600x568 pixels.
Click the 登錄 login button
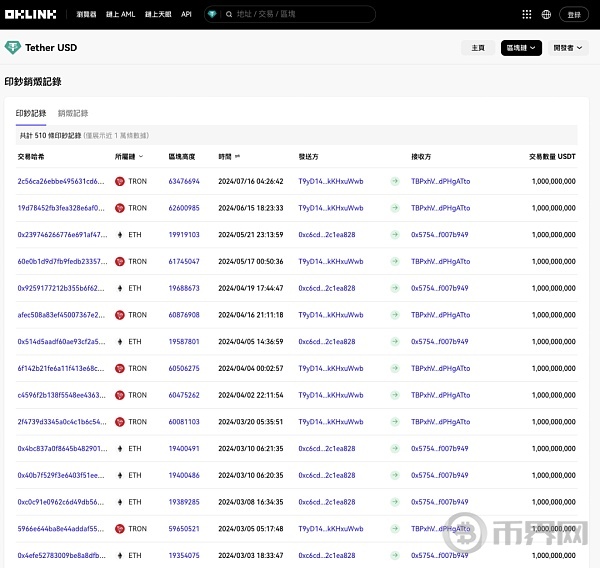click(574, 15)
